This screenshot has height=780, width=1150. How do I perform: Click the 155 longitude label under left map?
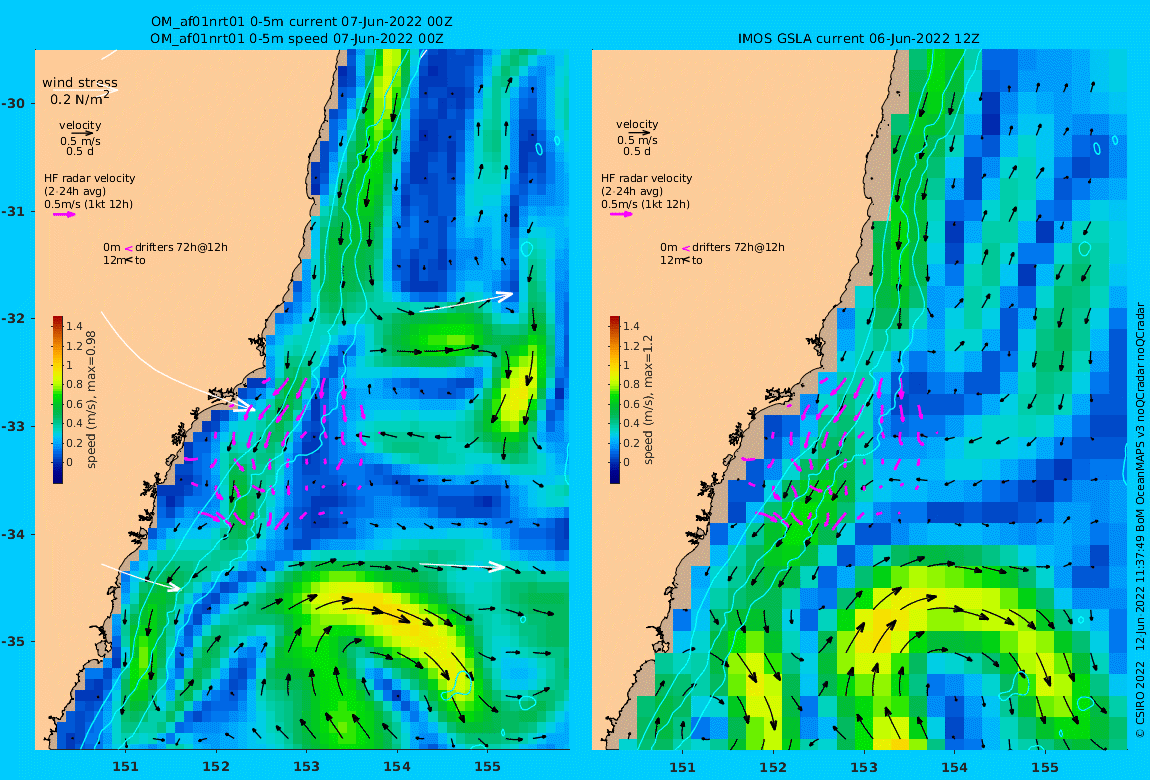point(488,767)
